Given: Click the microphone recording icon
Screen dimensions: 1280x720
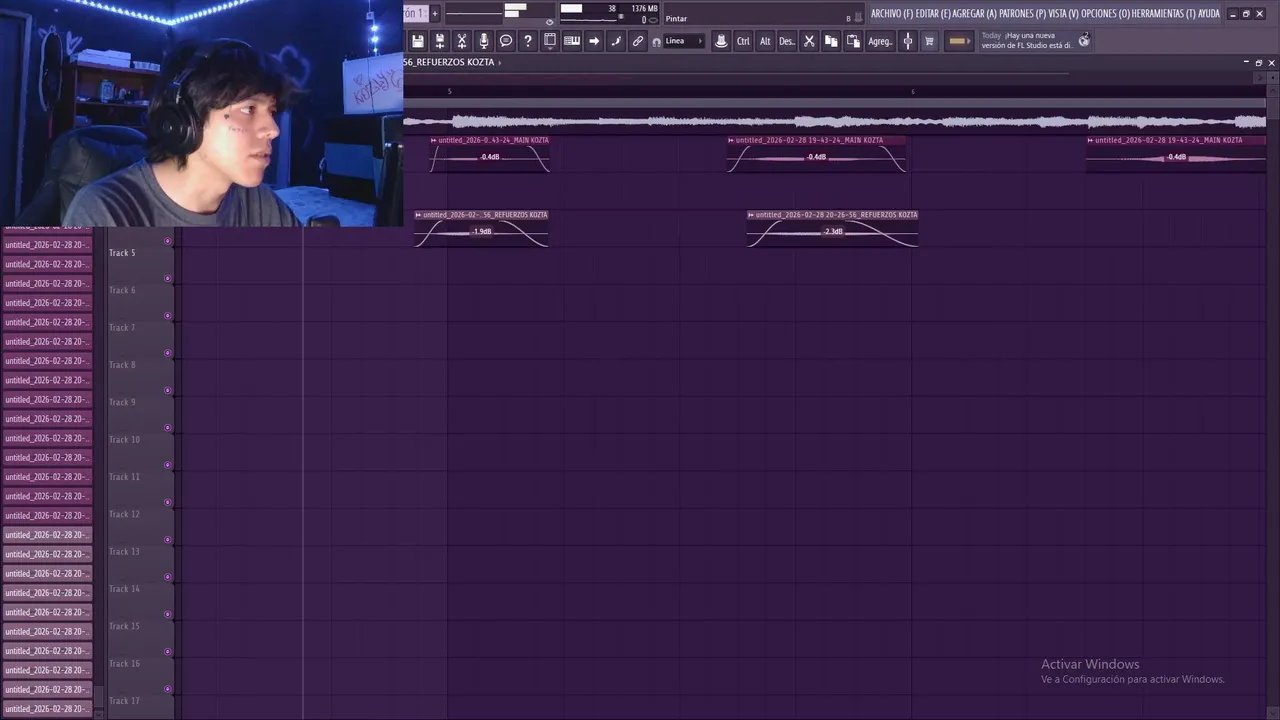Looking at the screenshot, I should click(x=484, y=41).
